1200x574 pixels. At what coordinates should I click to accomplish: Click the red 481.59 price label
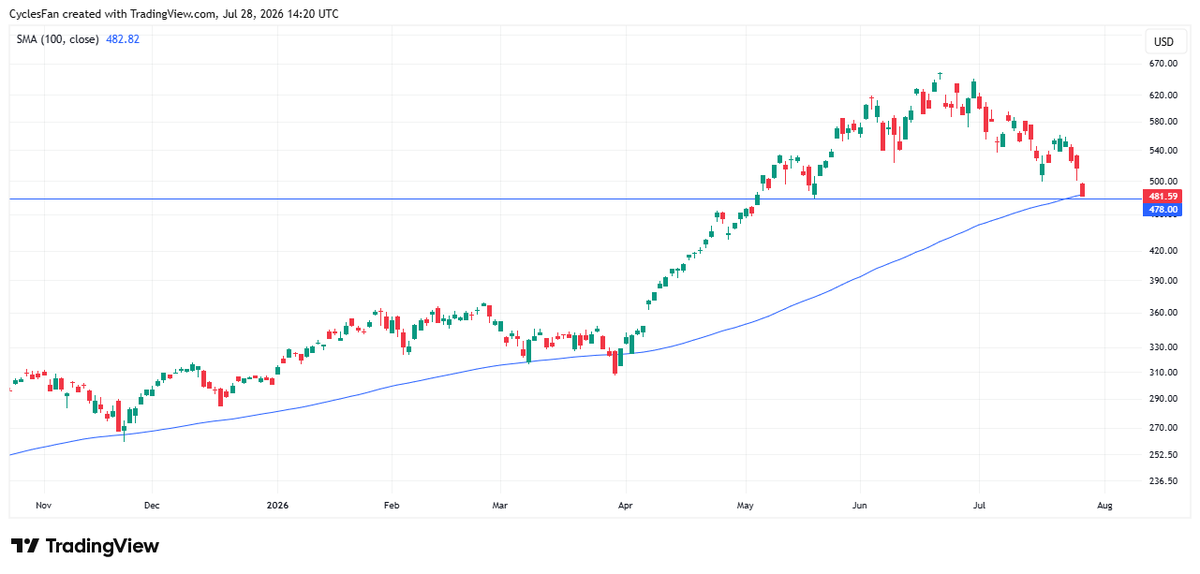[1161, 197]
